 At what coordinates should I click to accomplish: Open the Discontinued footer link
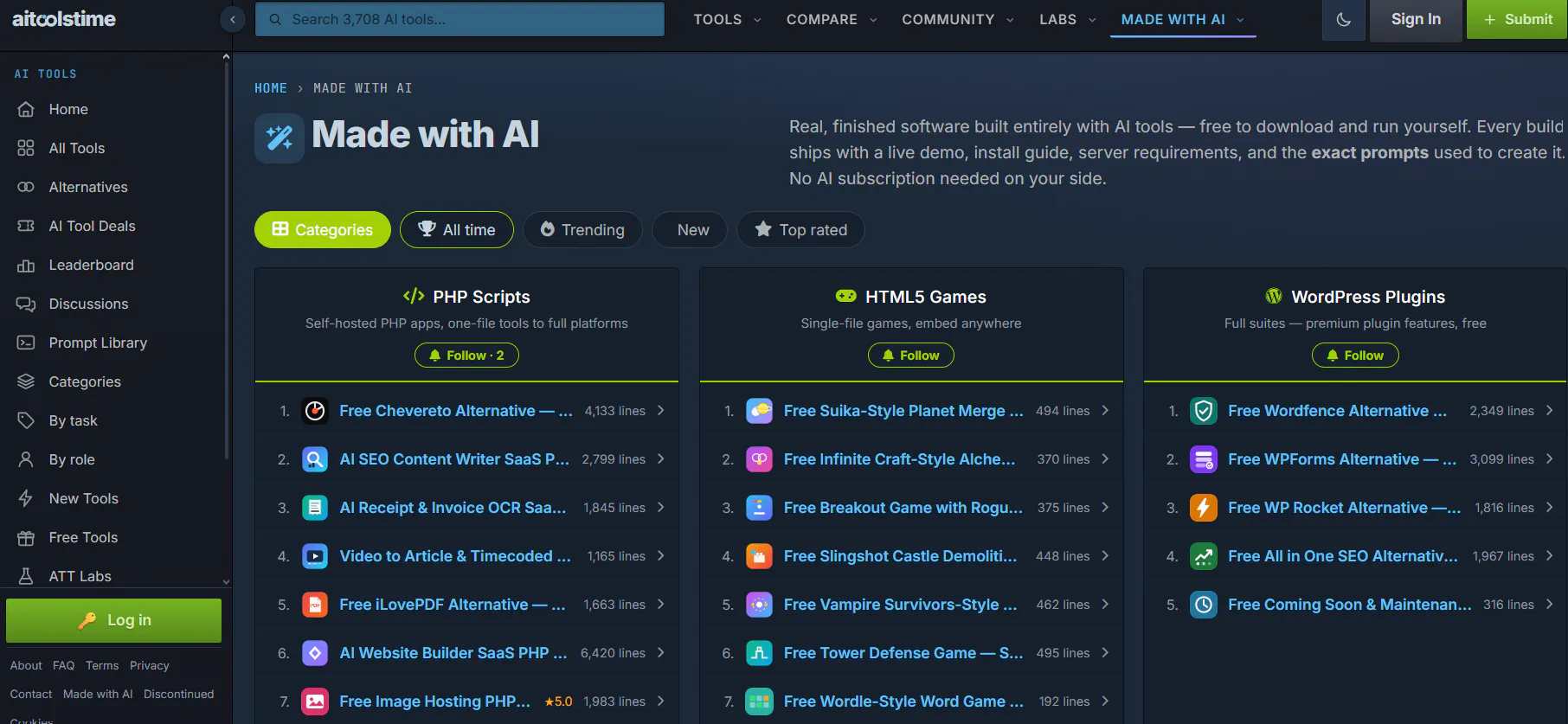(x=178, y=694)
